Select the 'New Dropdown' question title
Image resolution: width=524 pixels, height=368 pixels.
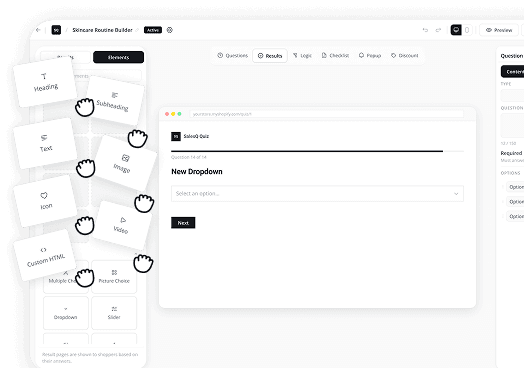pyautogui.click(x=197, y=171)
